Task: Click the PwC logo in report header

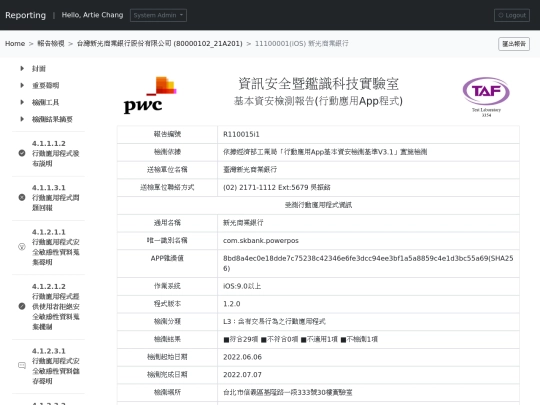Action: [x=150, y=95]
